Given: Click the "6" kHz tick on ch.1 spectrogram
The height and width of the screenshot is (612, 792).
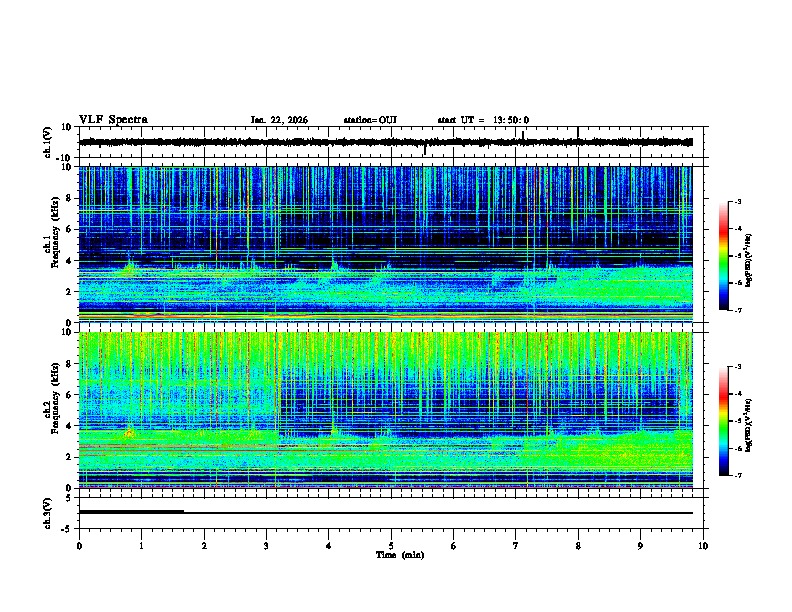Looking at the screenshot, I should [x=70, y=229].
